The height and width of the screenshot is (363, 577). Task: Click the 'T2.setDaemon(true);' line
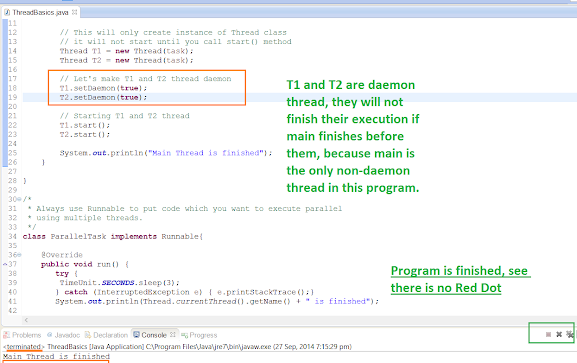[103, 97]
